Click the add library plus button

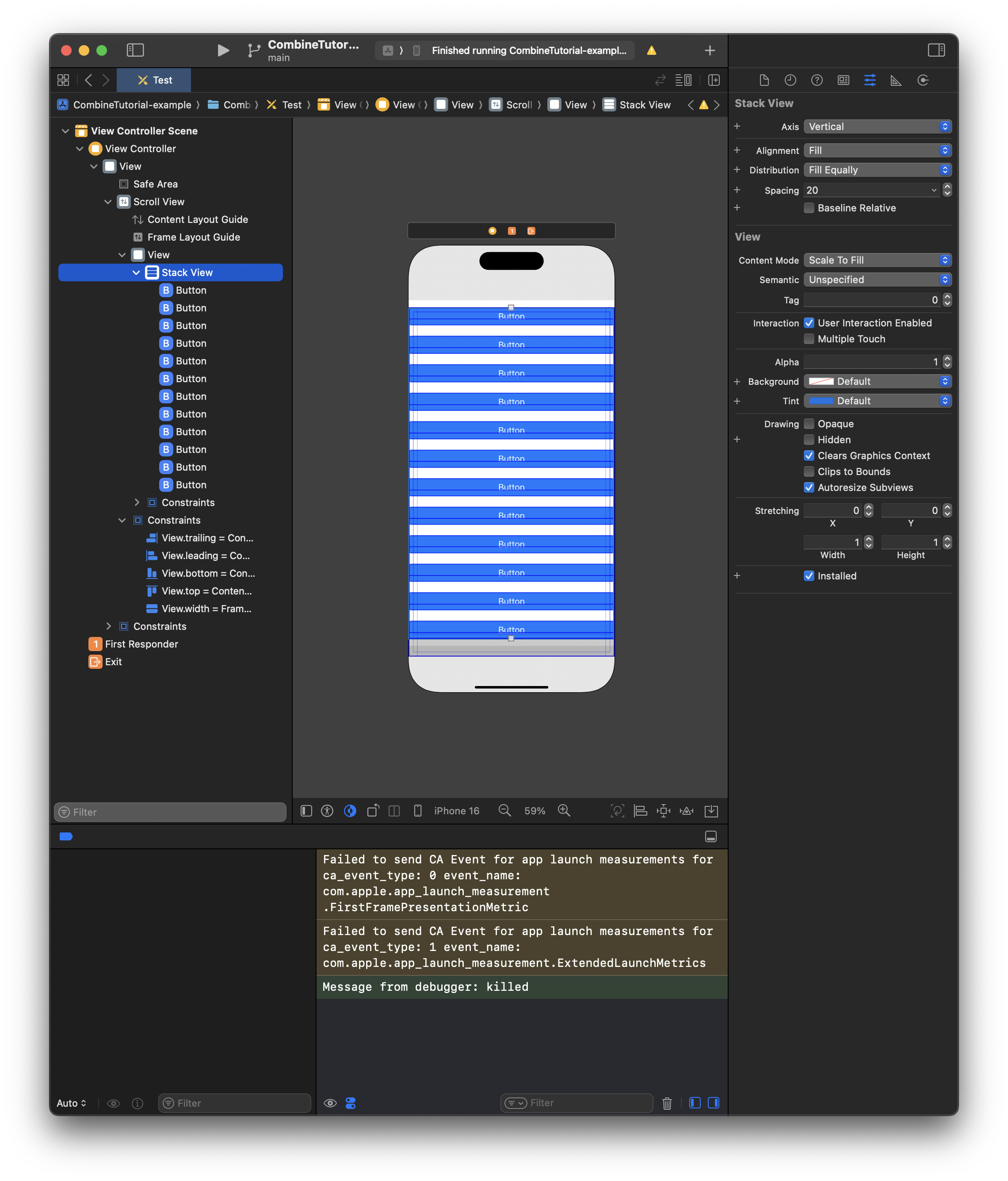710,51
